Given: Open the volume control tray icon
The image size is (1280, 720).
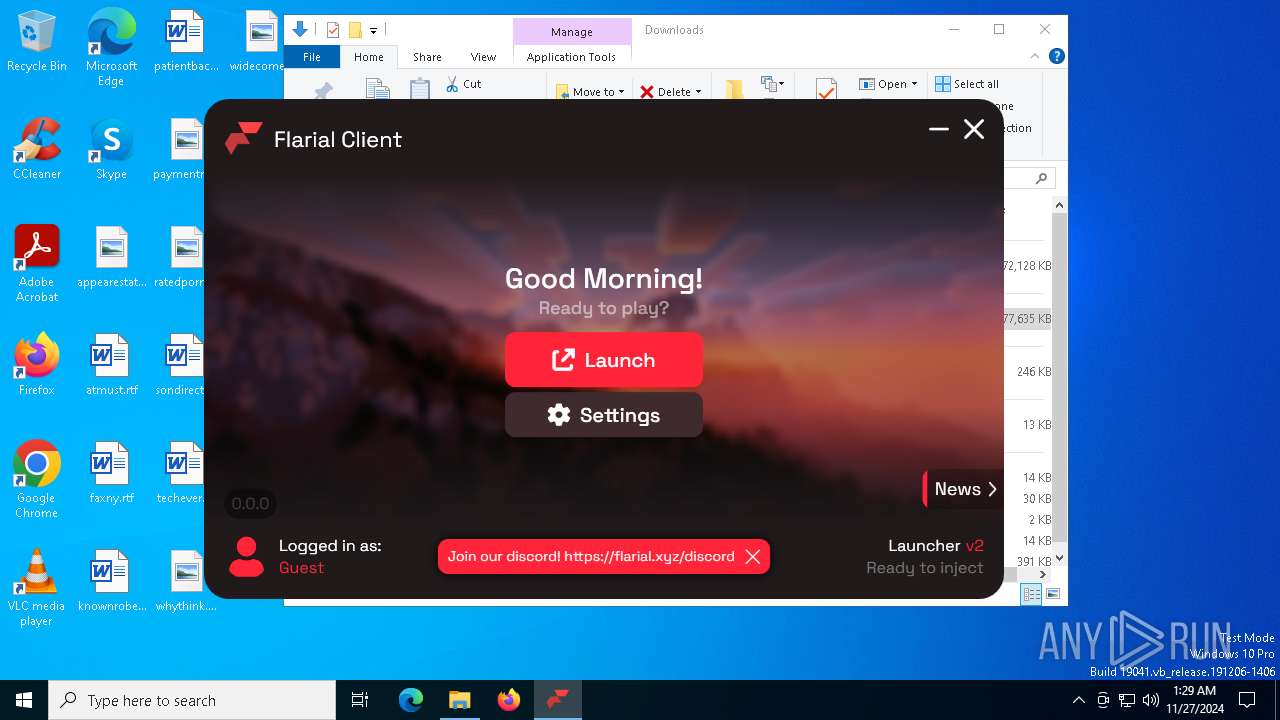Looking at the screenshot, I should tap(1151, 700).
